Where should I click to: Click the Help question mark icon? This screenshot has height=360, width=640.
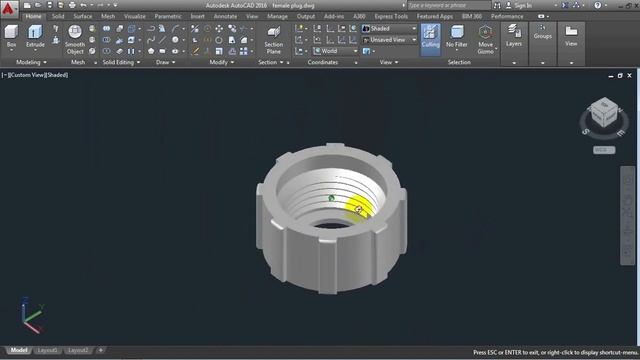pos(598,5)
